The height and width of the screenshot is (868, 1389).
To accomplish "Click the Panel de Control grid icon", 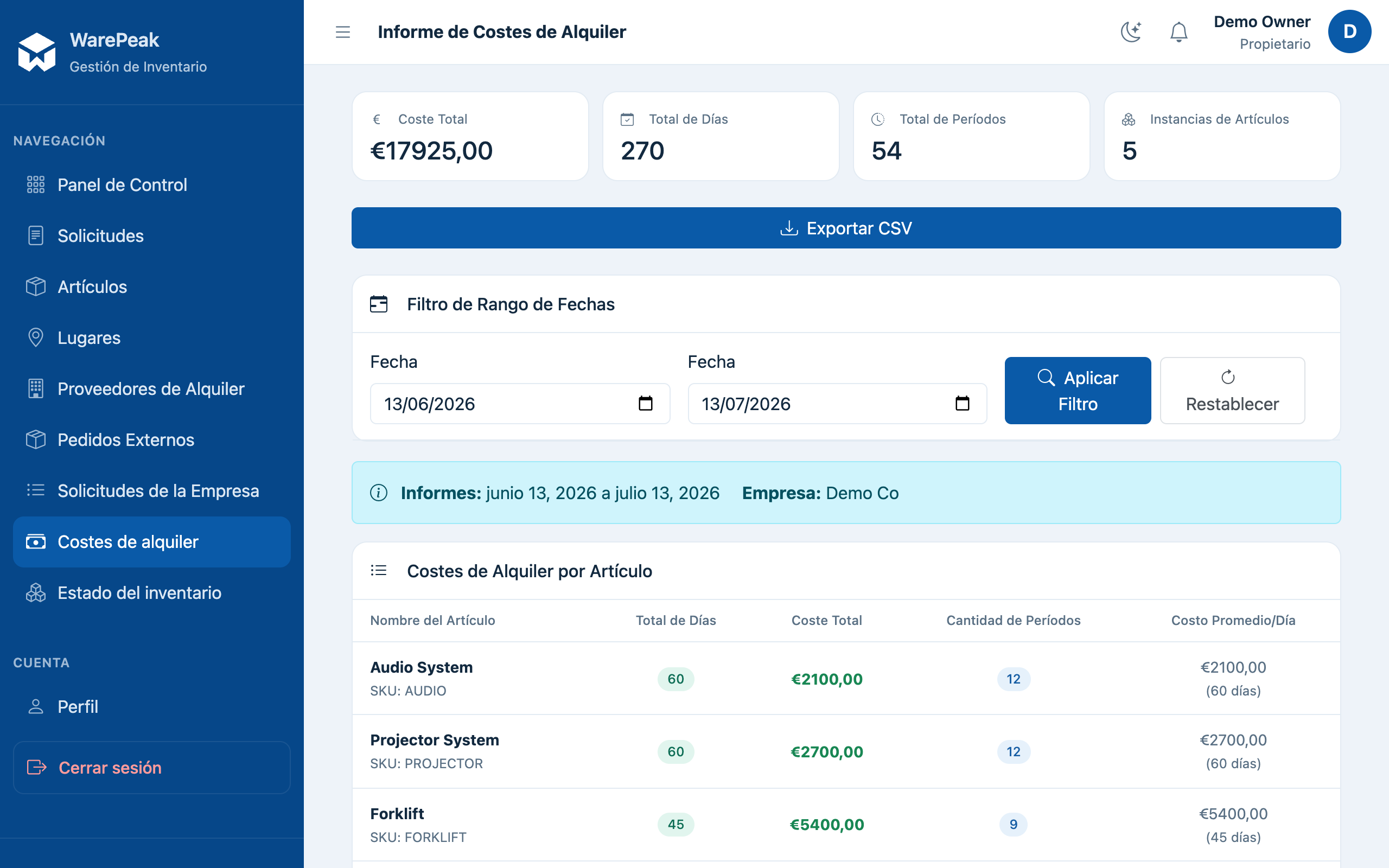I will [x=36, y=185].
